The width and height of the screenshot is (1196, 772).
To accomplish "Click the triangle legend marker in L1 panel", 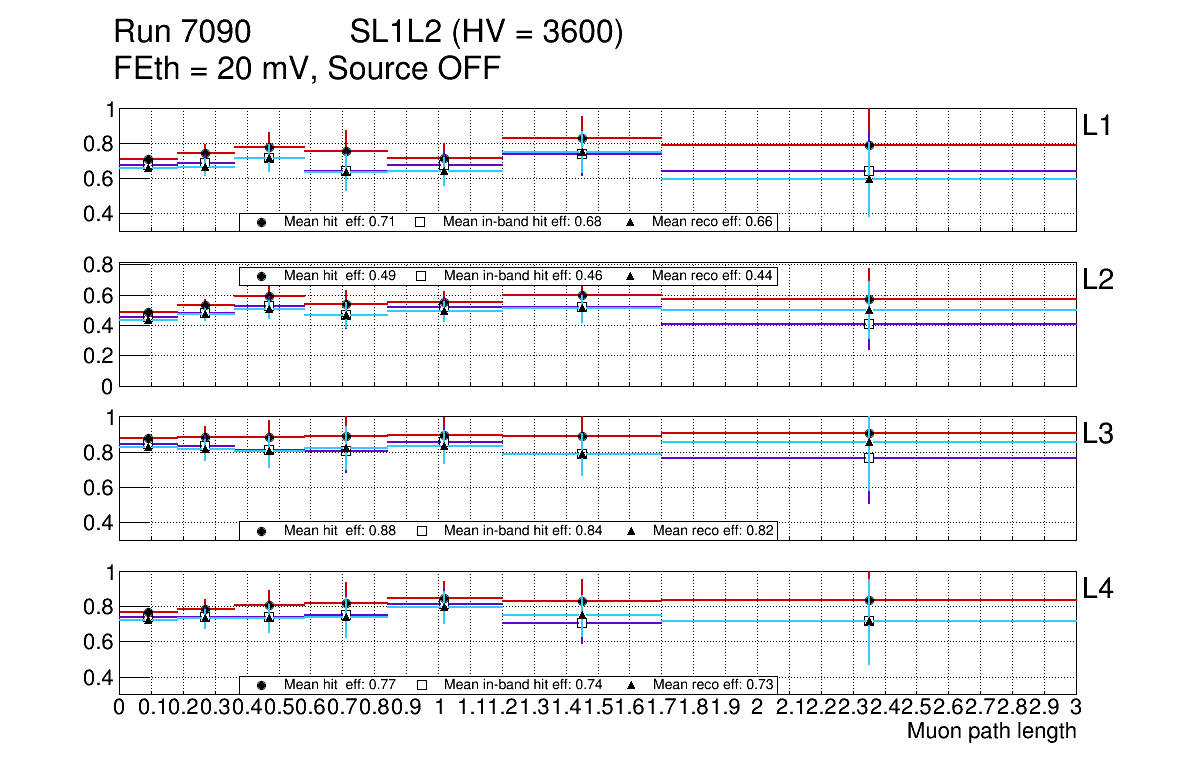I will (631, 222).
